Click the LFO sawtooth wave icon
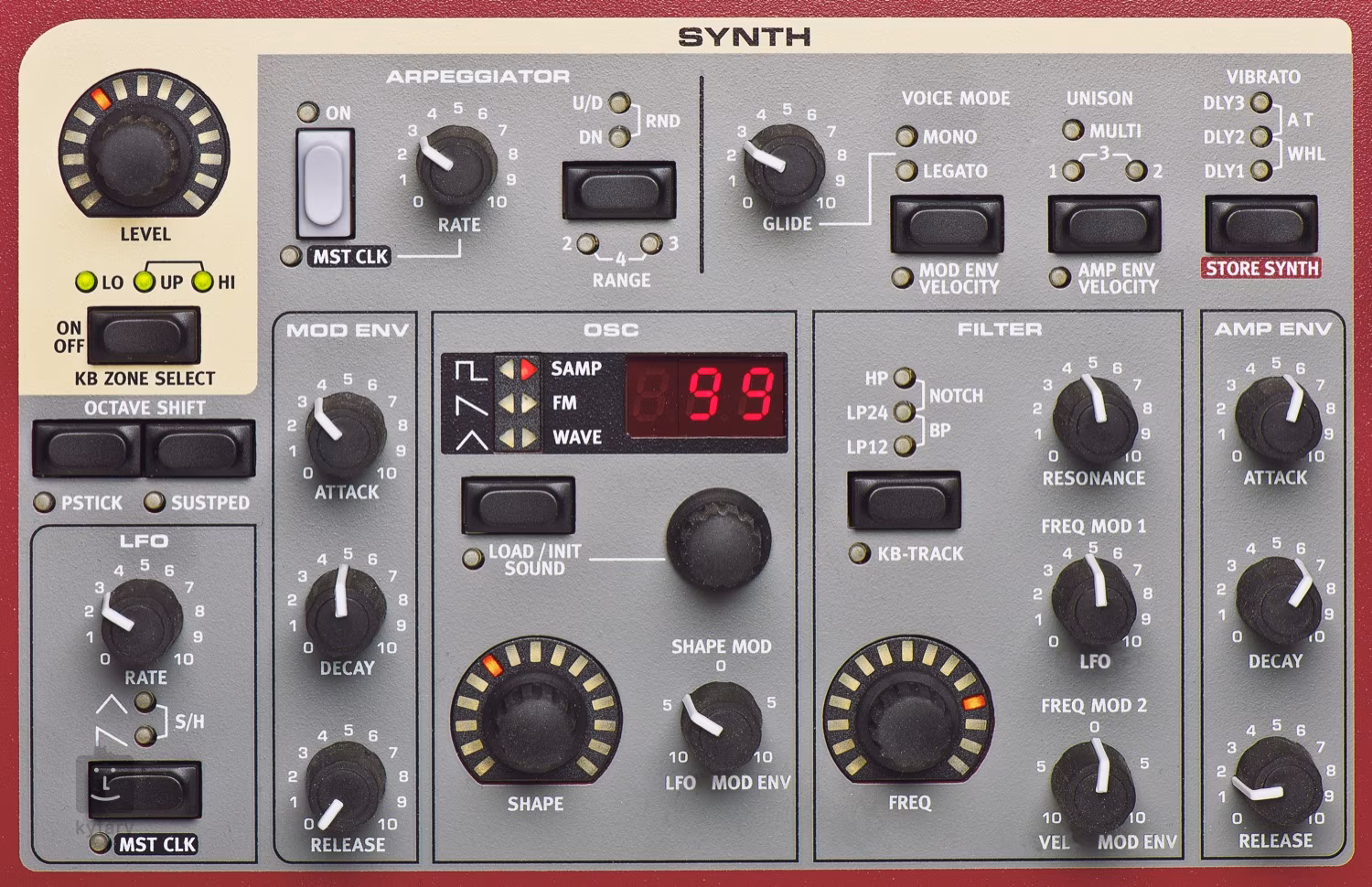This screenshot has height=887, width=1372. pos(112,736)
